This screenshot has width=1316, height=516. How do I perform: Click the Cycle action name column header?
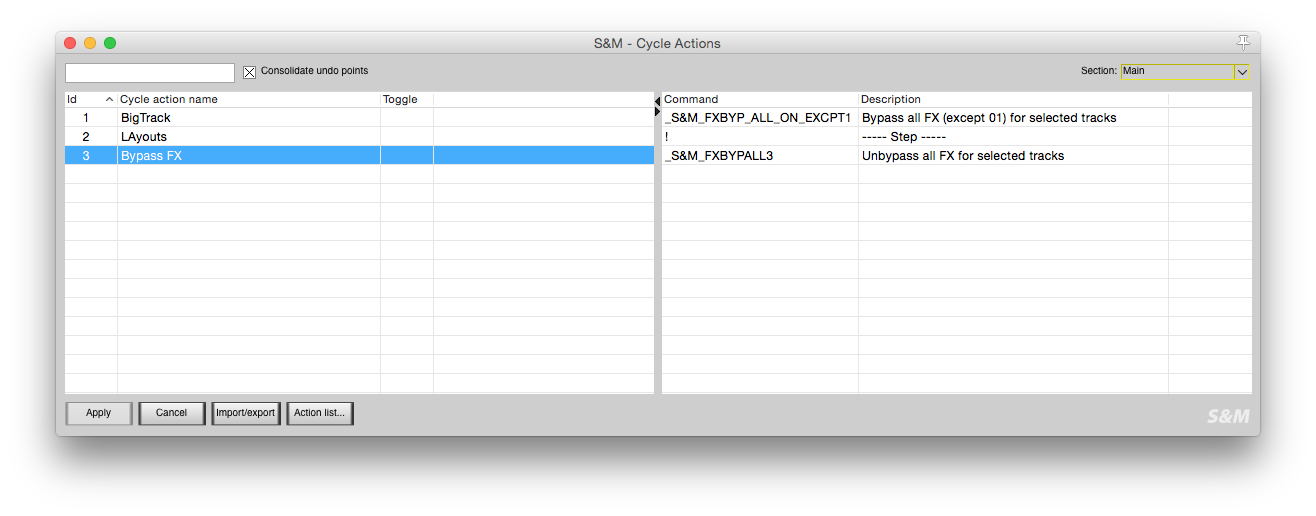point(248,100)
